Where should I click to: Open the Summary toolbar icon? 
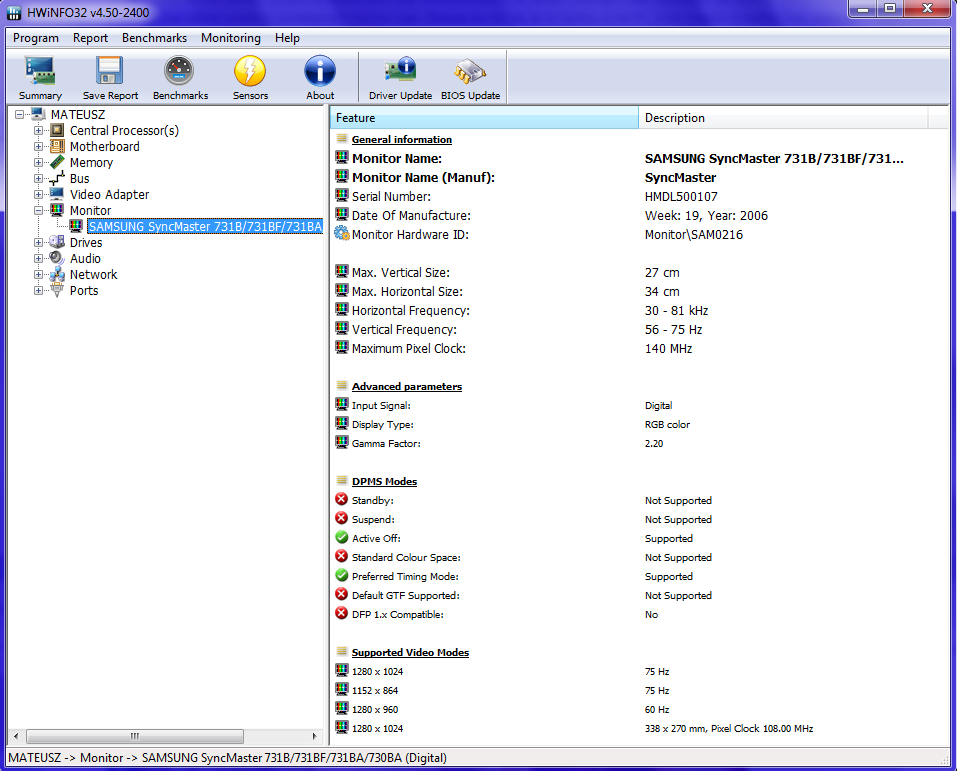(40, 71)
